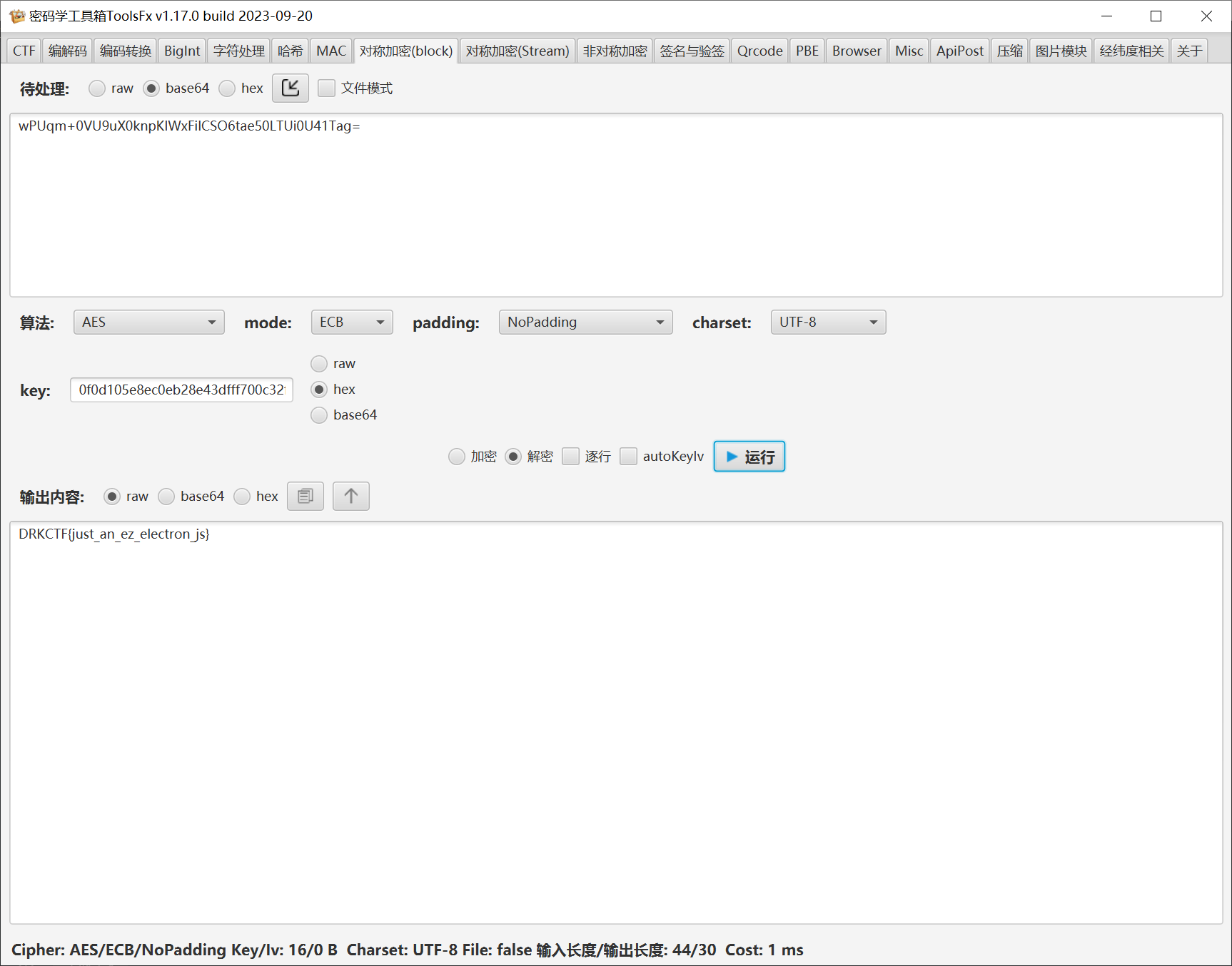Select the 加密 encrypt radio button

click(x=457, y=457)
